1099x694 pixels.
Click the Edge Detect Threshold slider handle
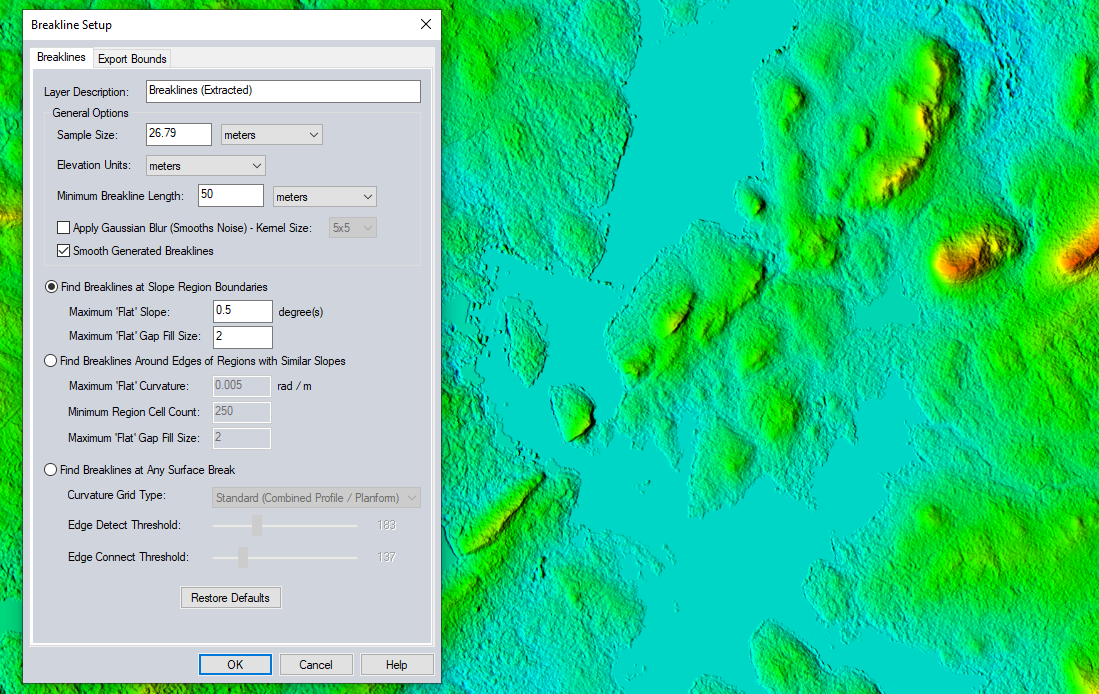point(257,525)
